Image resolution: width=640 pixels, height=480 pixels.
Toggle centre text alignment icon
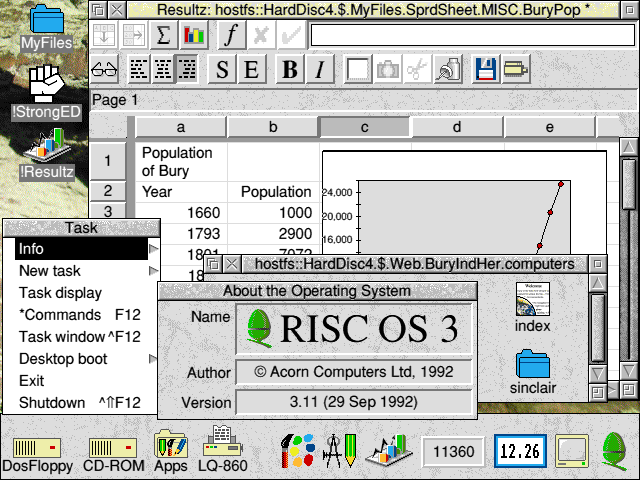[x=163, y=69]
